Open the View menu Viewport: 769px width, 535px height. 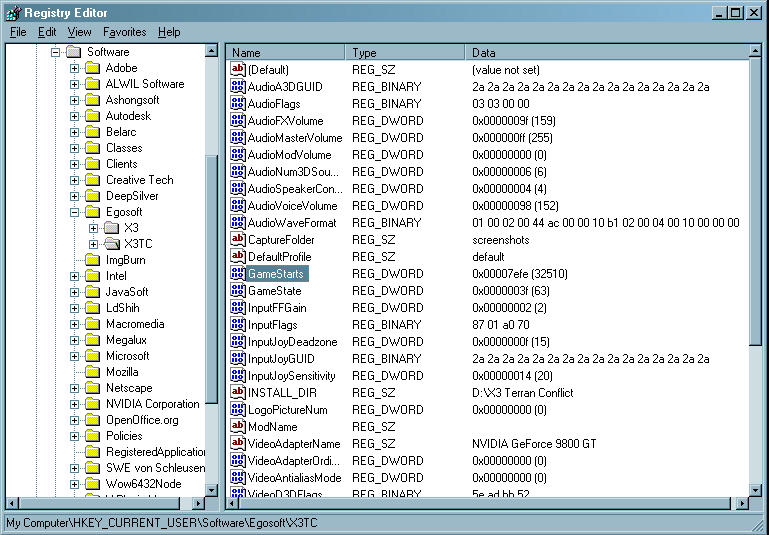[79, 32]
